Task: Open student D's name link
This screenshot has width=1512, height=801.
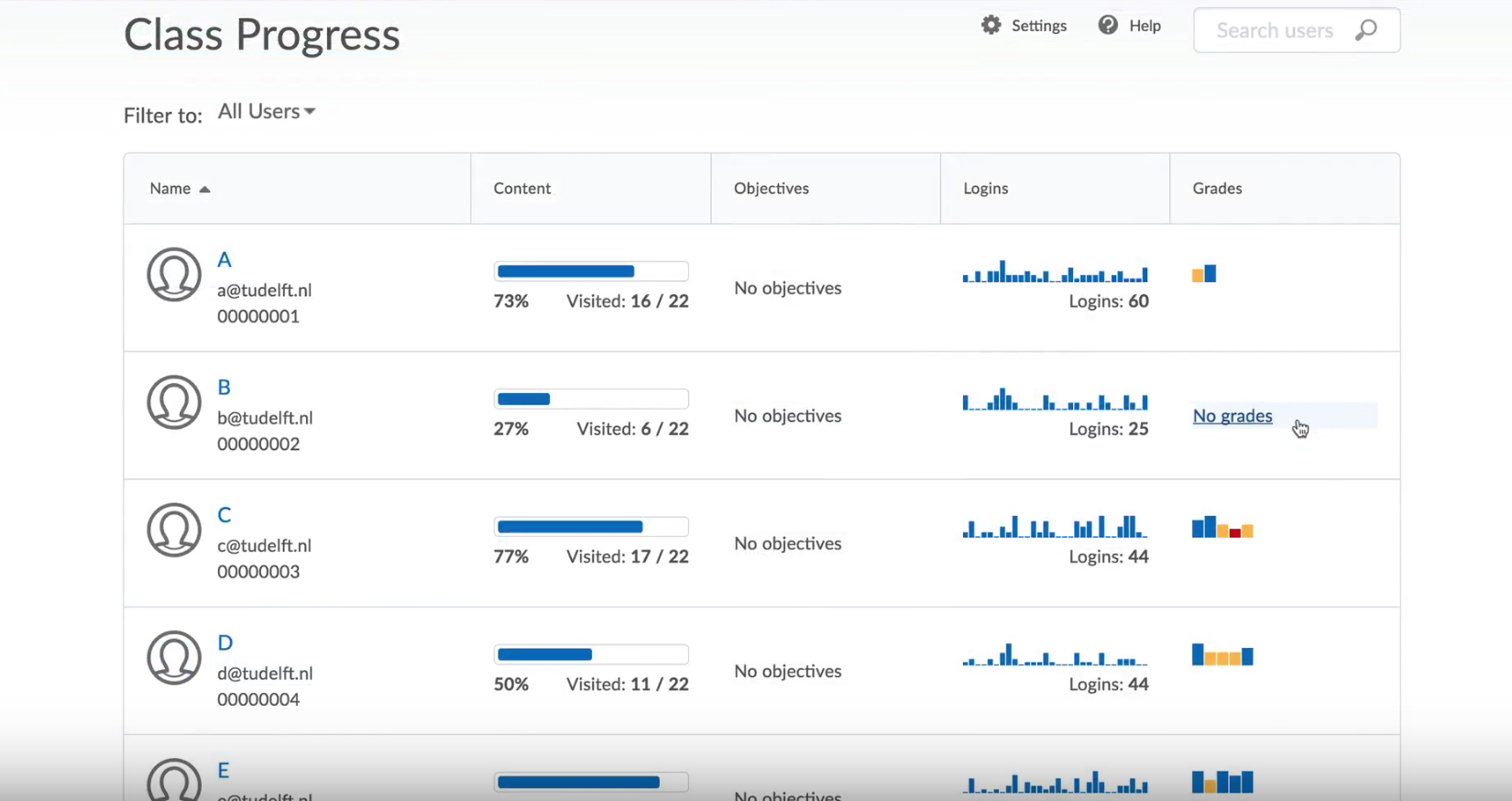Action: click(x=225, y=643)
